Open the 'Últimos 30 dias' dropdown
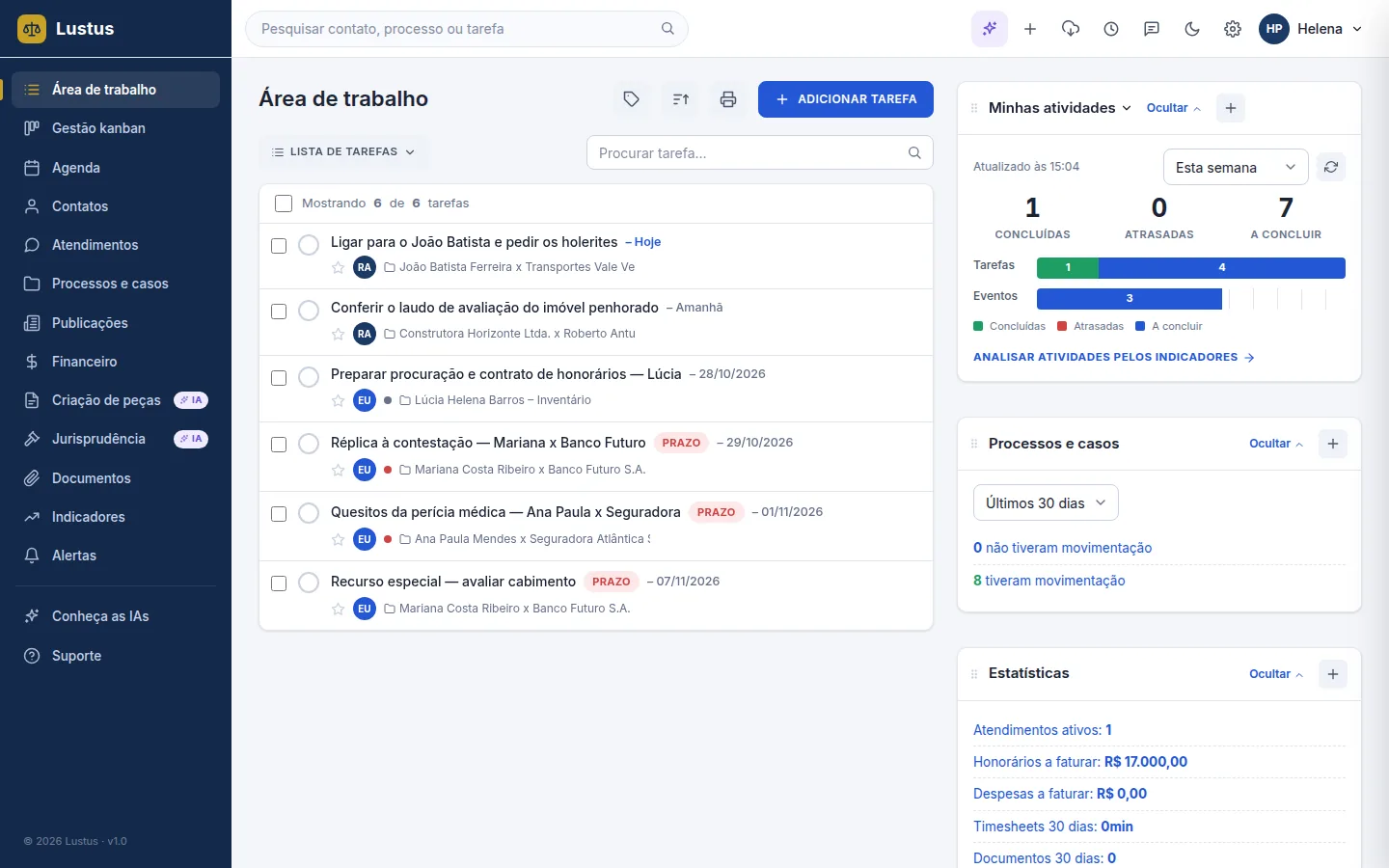Image resolution: width=1389 pixels, height=868 pixels. click(x=1046, y=502)
